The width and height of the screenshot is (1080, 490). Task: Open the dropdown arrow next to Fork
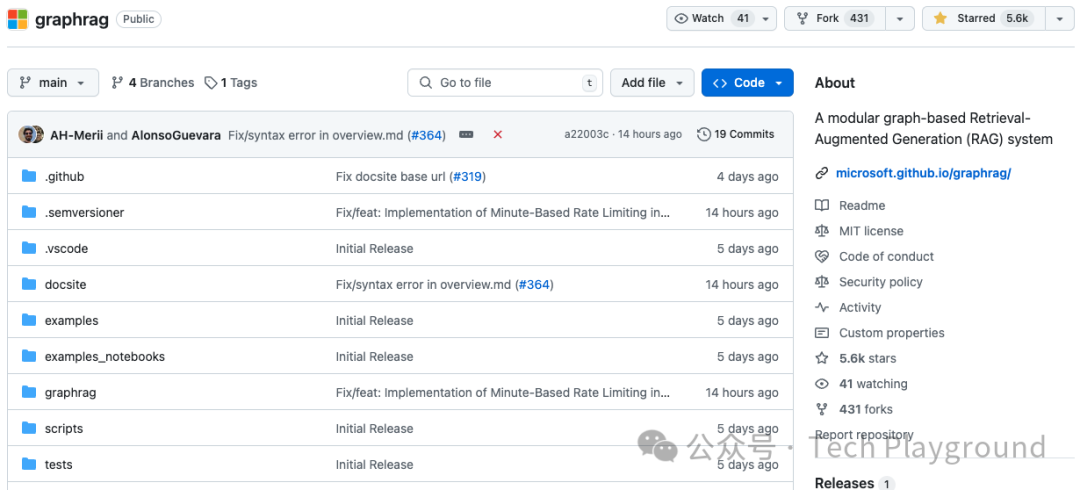900,19
